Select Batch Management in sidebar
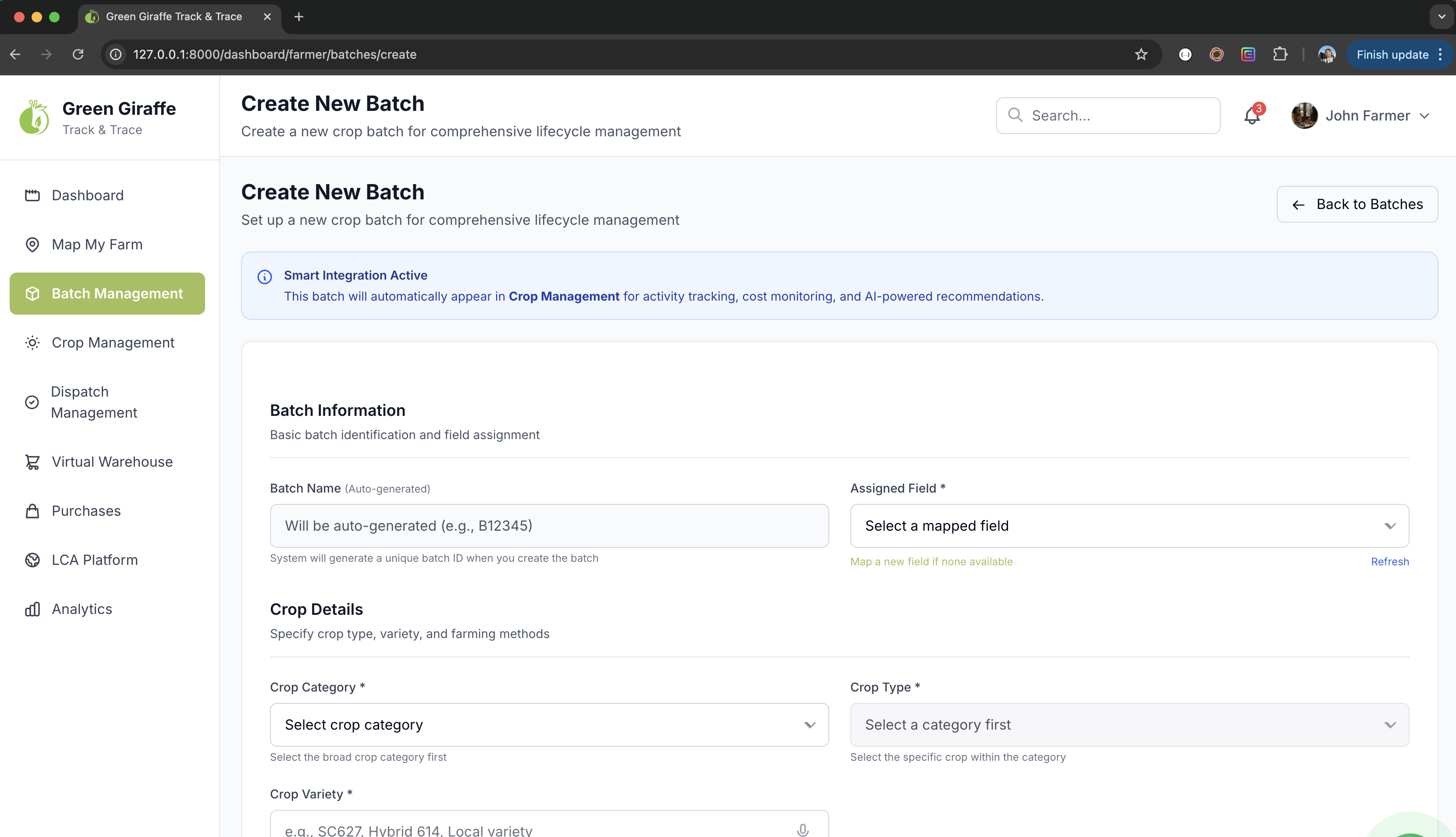This screenshot has height=837, width=1456. [x=107, y=293]
